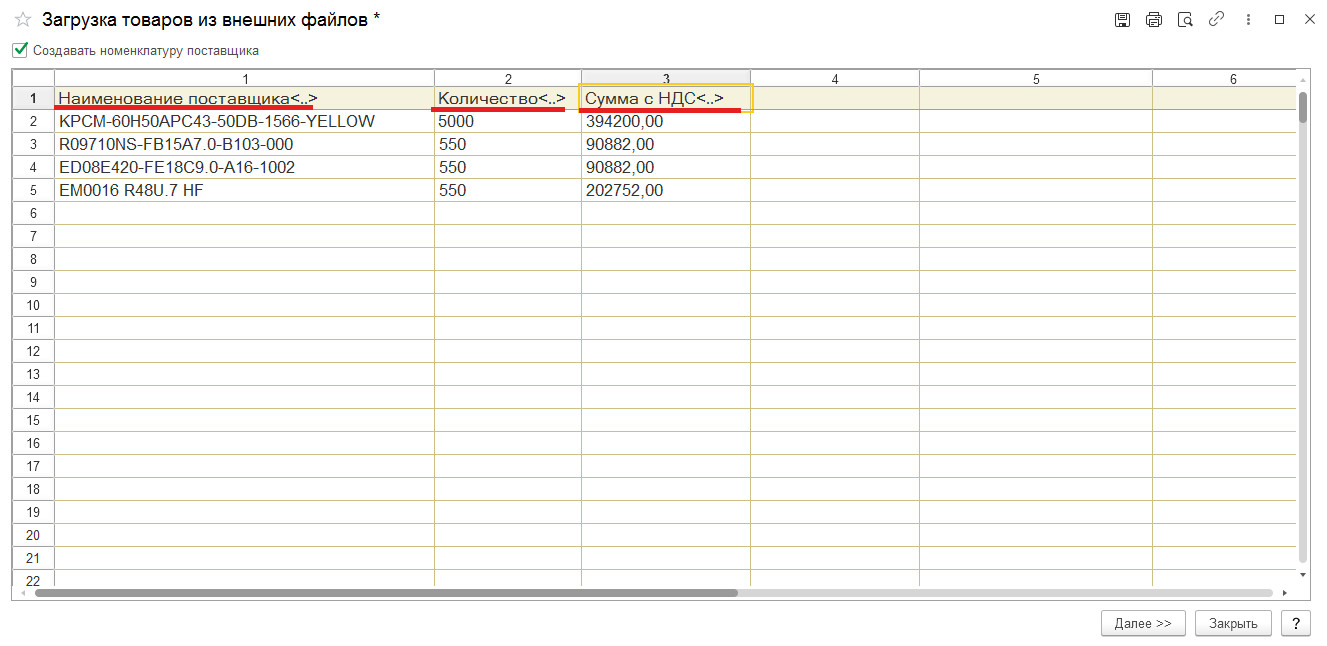Select the 'Сумма с НДС<..>' header cell
Image resolution: width=1327 pixels, height=646 pixels.
(x=665, y=98)
